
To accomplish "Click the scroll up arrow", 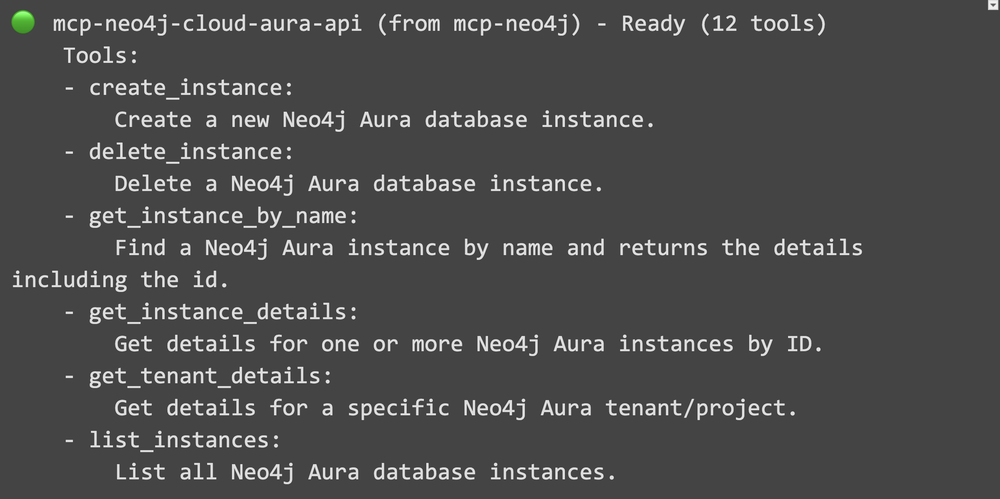I will (x=990, y=7).
